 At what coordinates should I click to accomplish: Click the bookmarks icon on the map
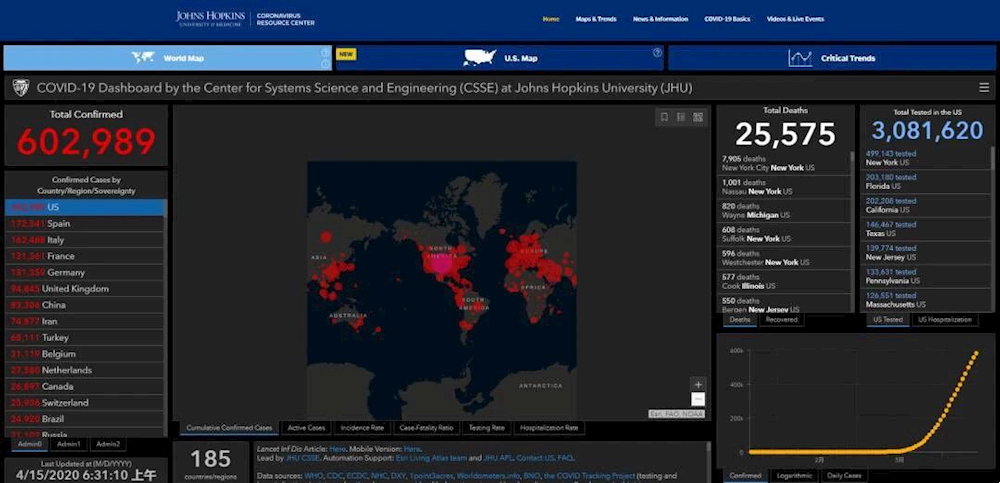coord(664,117)
